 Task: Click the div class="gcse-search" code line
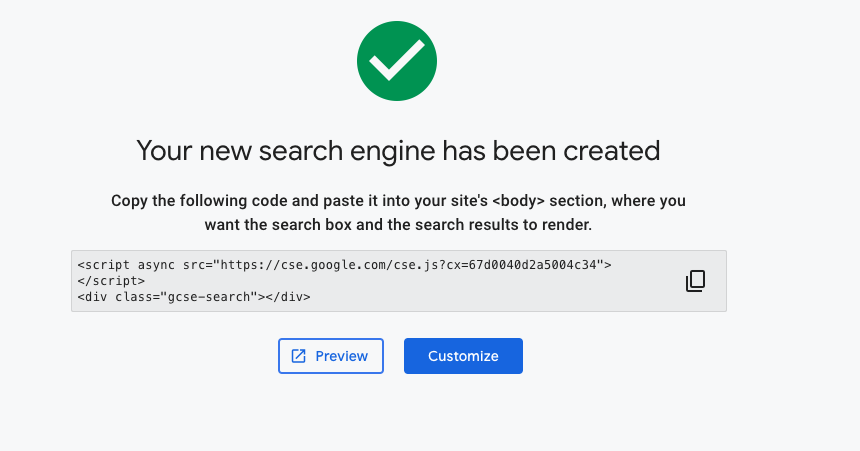coord(194,297)
